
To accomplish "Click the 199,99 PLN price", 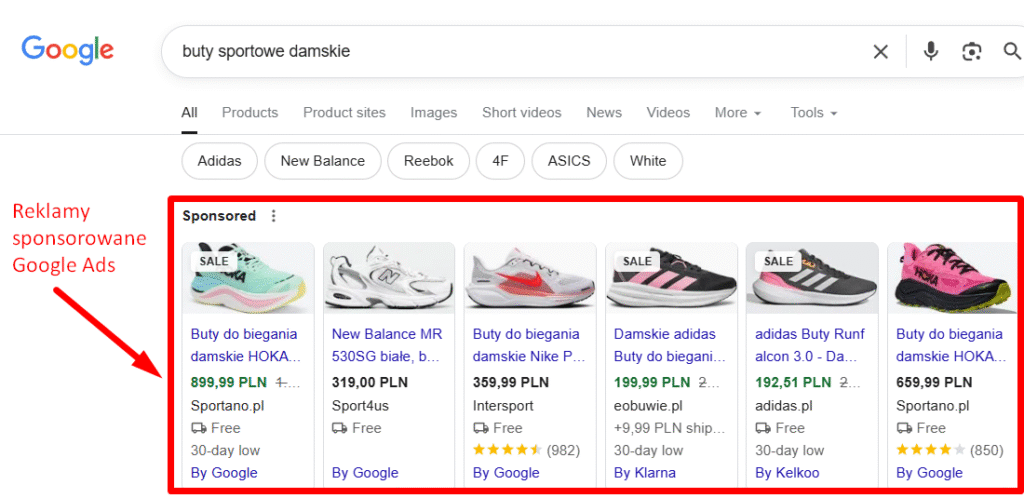I will [652, 382].
